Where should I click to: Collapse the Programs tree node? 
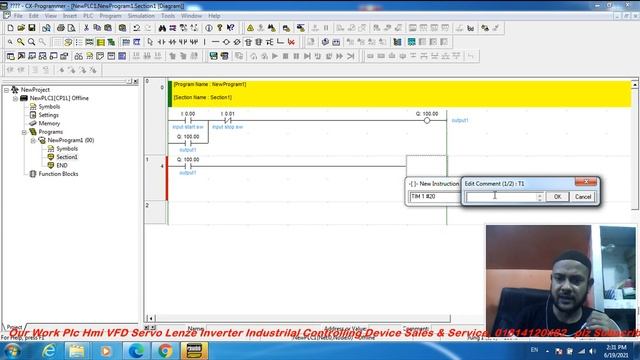pyautogui.click(x=24, y=132)
